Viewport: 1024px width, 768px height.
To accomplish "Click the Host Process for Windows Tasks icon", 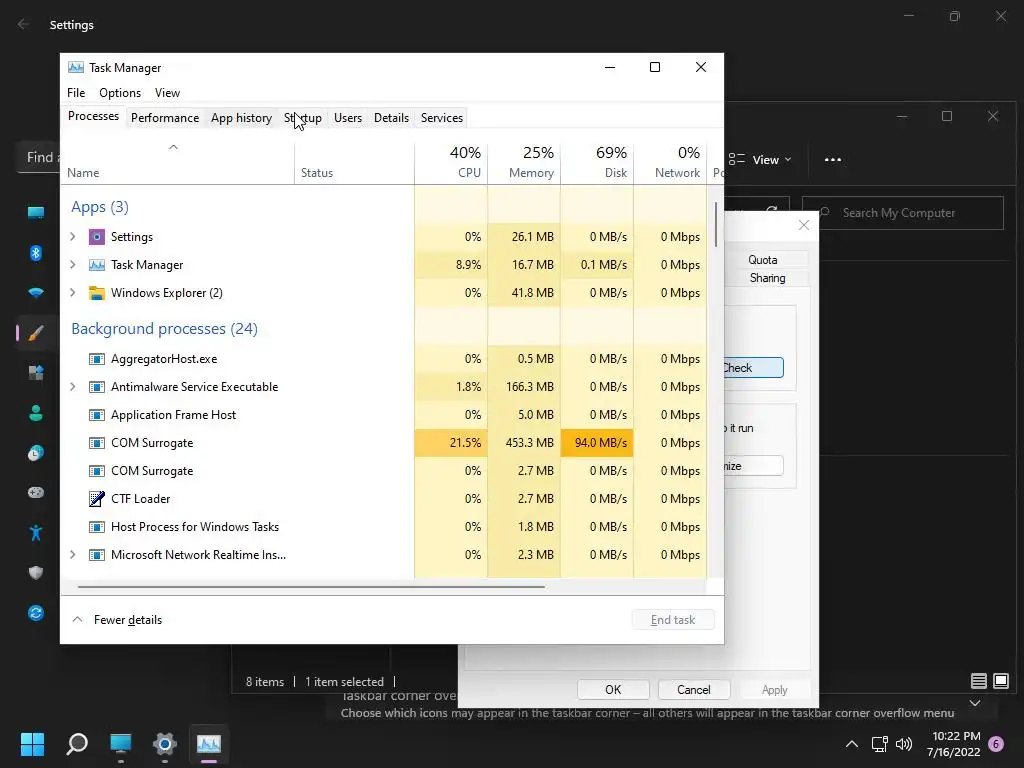I will 97,527.
